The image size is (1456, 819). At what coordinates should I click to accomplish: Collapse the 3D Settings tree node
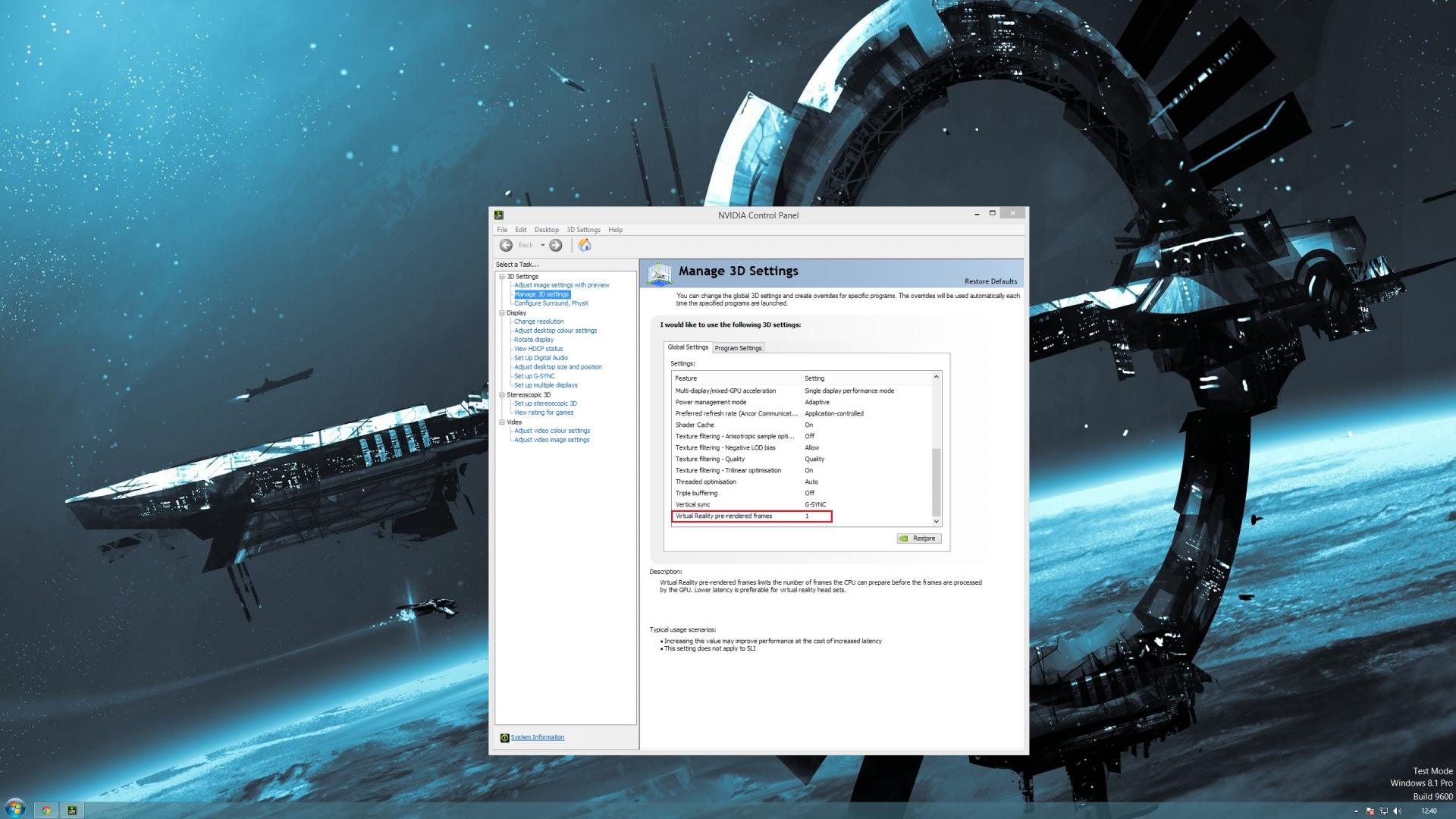(x=501, y=277)
